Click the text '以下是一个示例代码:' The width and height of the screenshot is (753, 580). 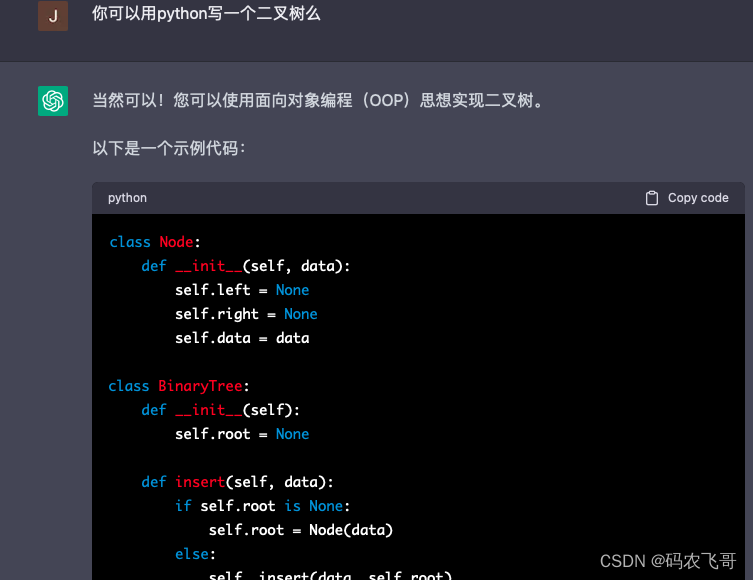(169, 148)
